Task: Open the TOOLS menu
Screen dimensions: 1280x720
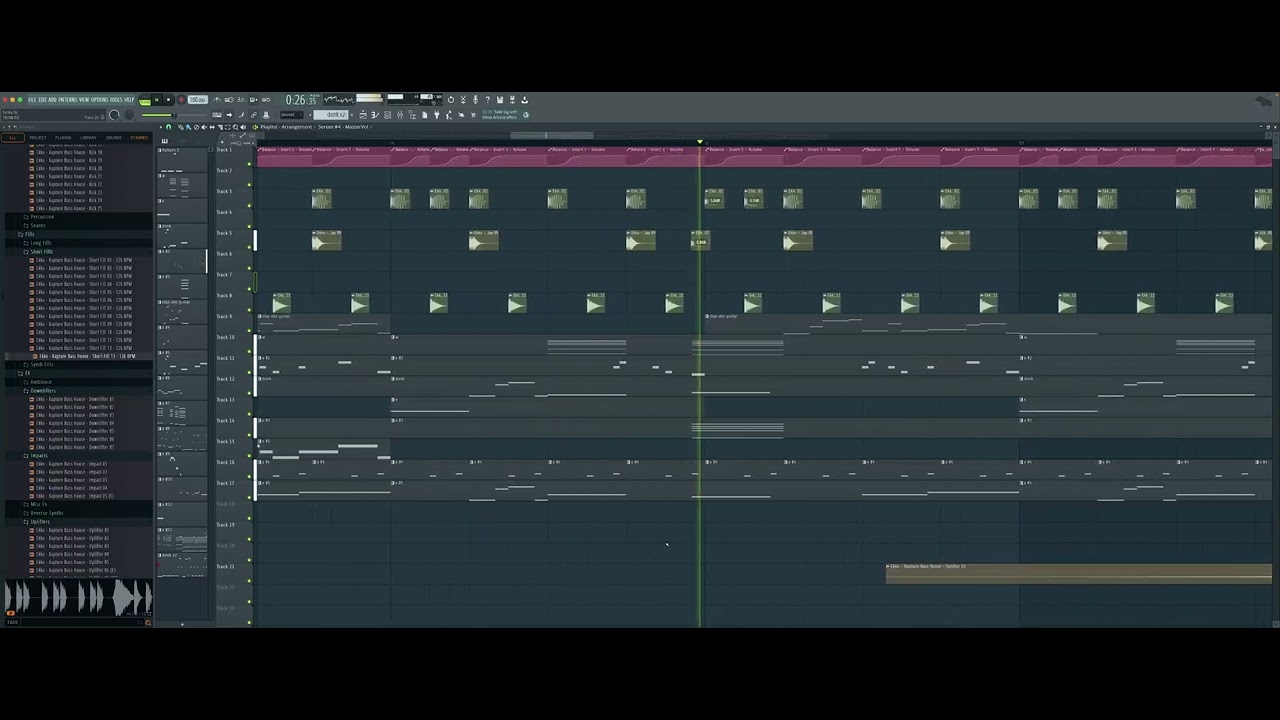Action: 116,100
